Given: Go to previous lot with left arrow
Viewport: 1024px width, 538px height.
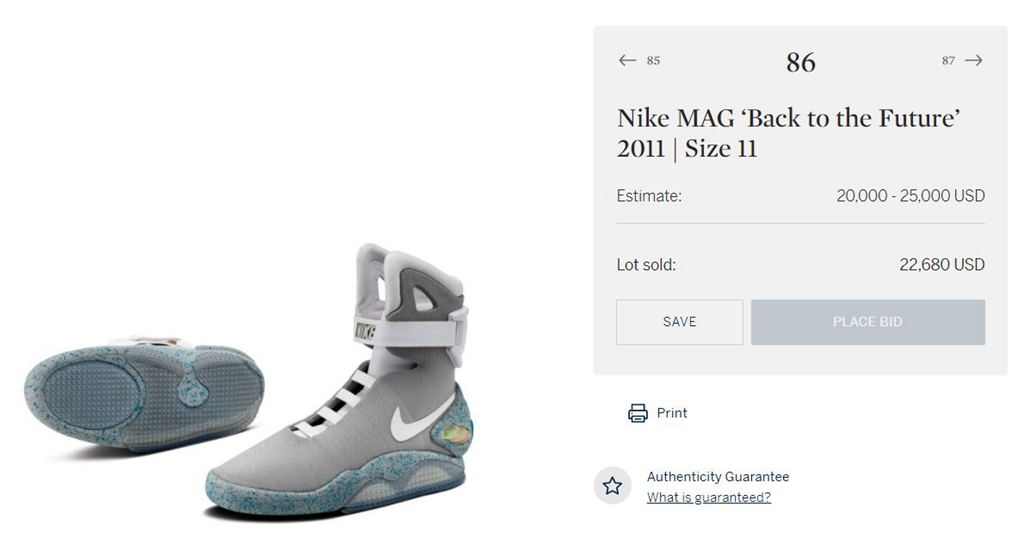Looking at the screenshot, I should [627, 61].
